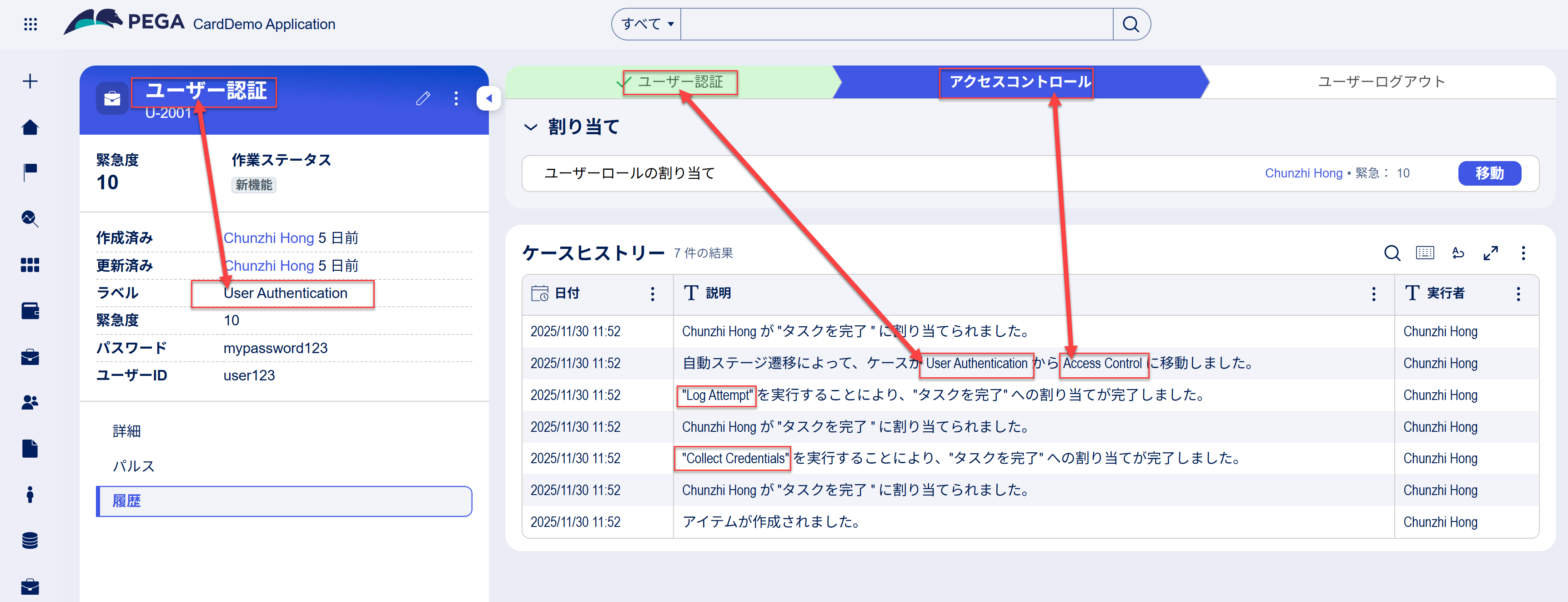The height and width of the screenshot is (602, 1568).
Task: Click the 移動 button
Action: pyautogui.click(x=1489, y=173)
